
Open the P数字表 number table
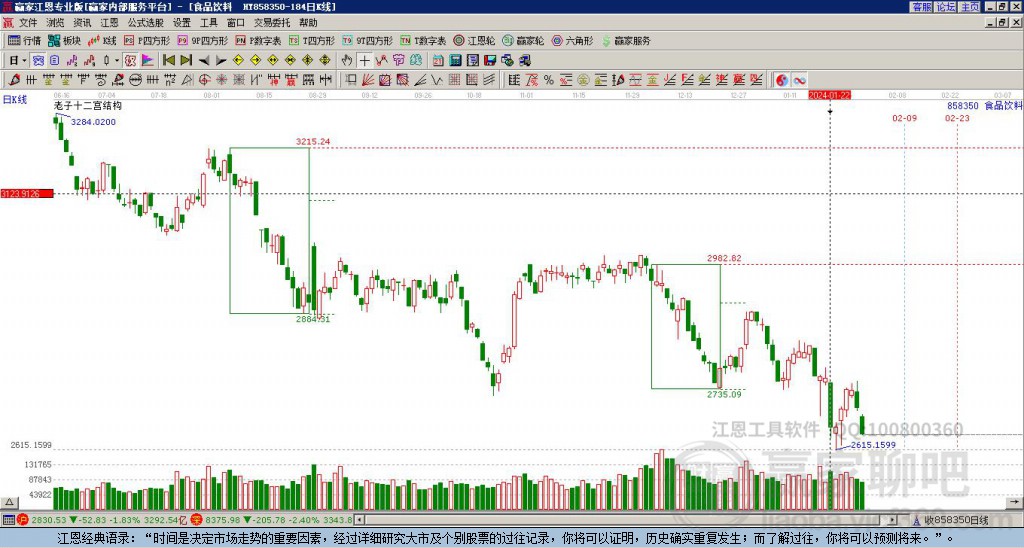pyautogui.click(x=259, y=40)
